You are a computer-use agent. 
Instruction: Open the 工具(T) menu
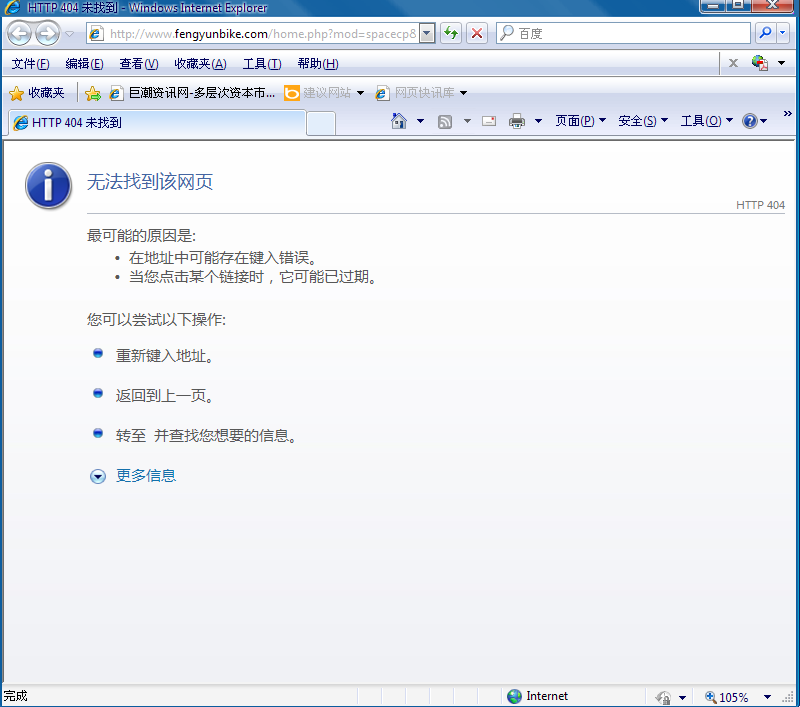260,63
